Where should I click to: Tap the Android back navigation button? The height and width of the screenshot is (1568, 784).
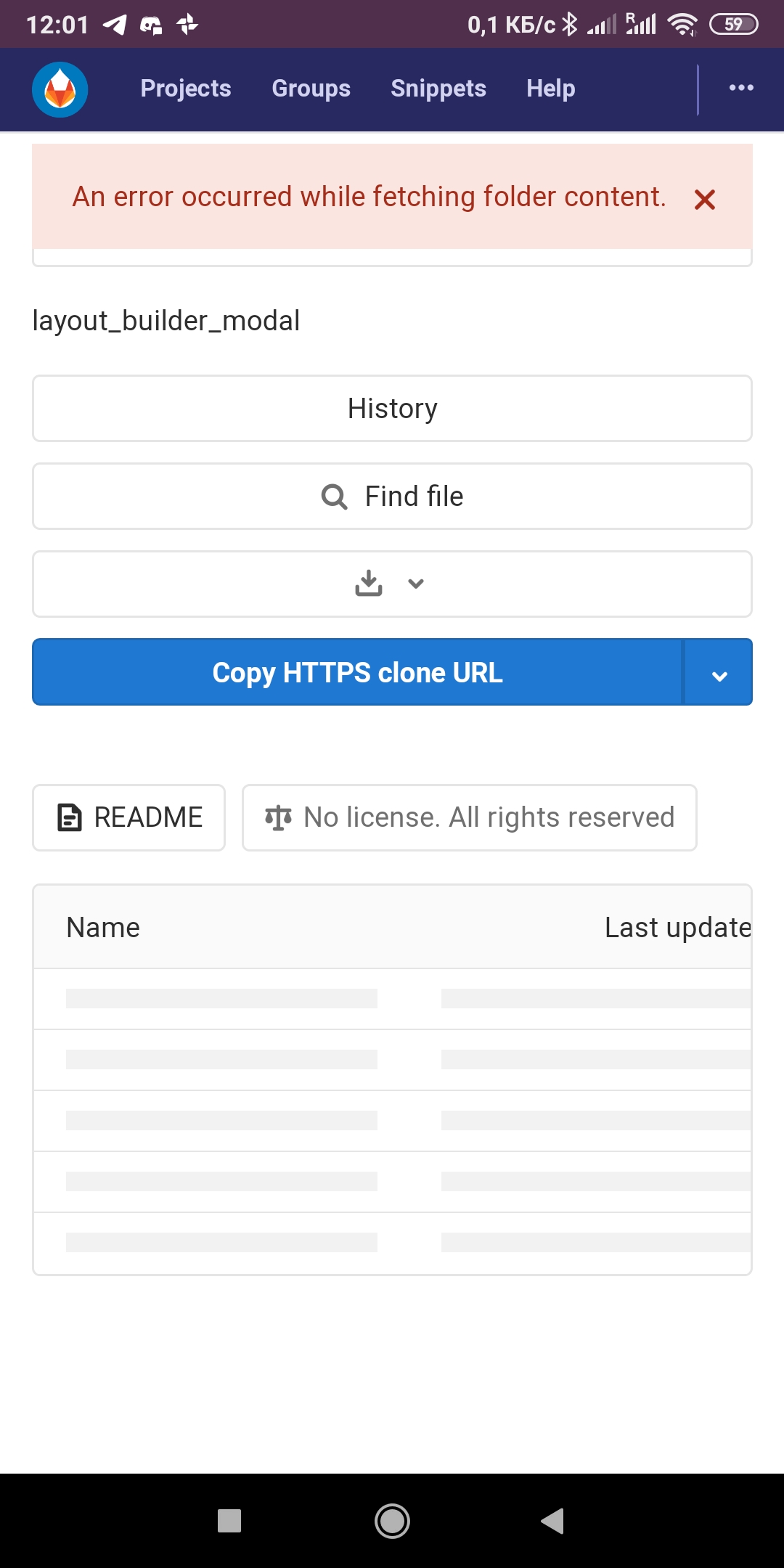click(553, 1521)
